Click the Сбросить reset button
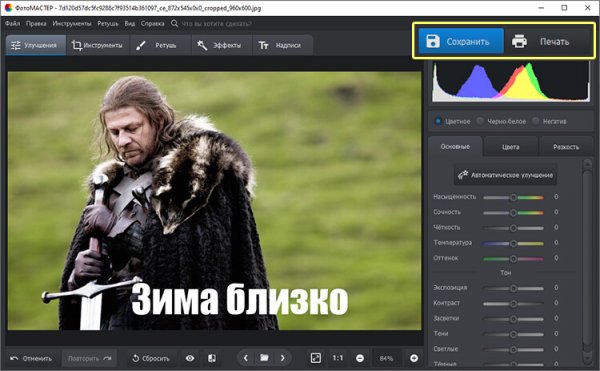This screenshot has width=600, height=371. [152, 358]
